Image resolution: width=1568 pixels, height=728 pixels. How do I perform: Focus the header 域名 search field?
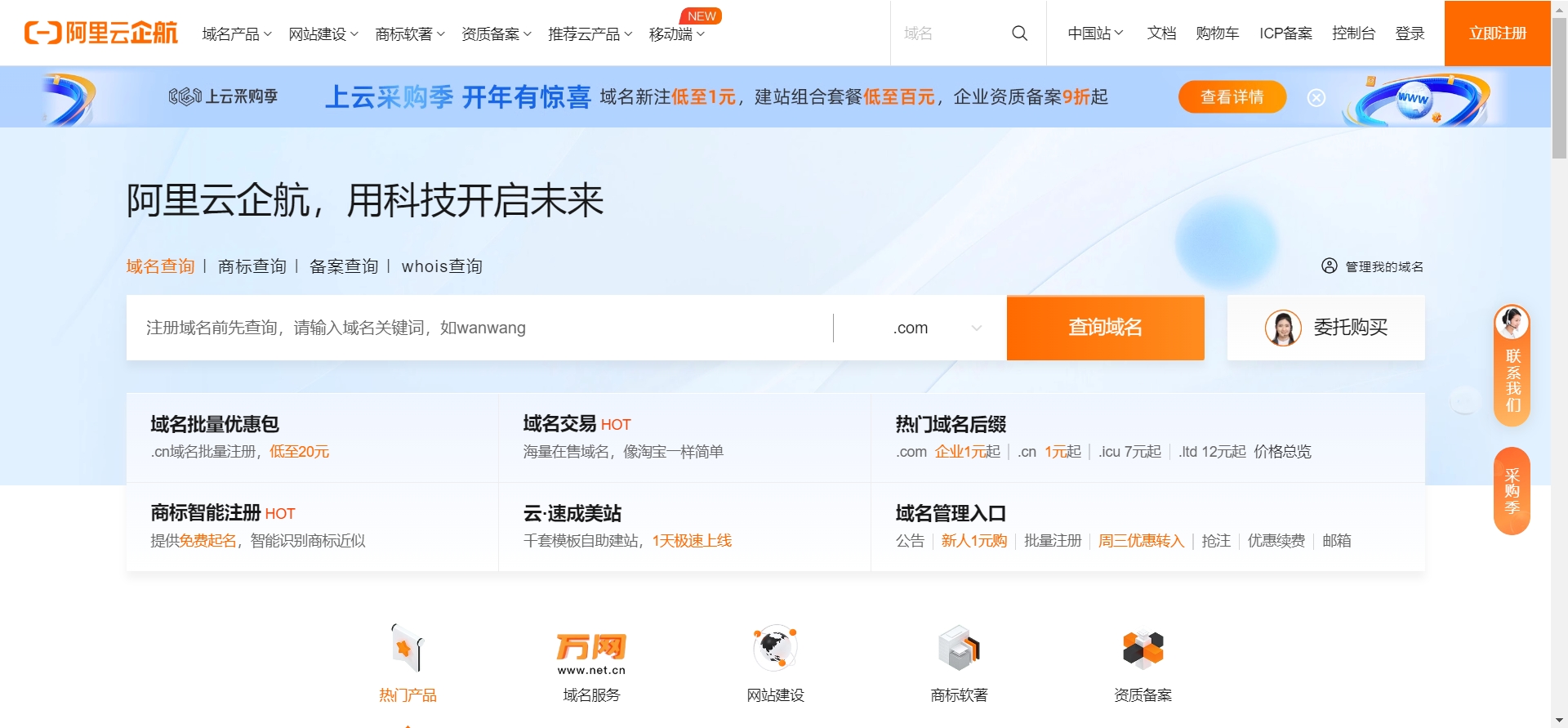coord(951,33)
